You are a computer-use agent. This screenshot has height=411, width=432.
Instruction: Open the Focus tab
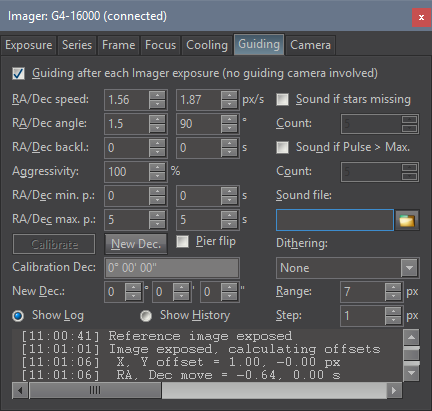160,45
